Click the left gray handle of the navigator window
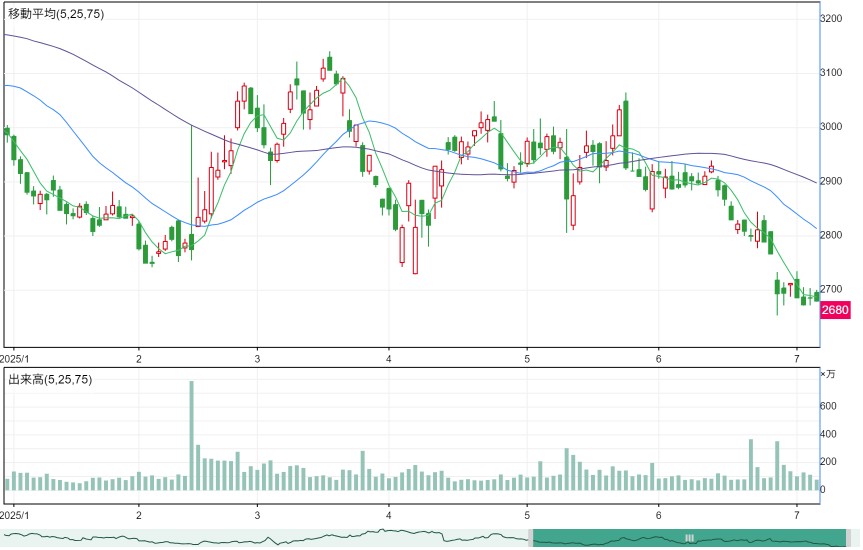863x550 pixels. (531, 538)
